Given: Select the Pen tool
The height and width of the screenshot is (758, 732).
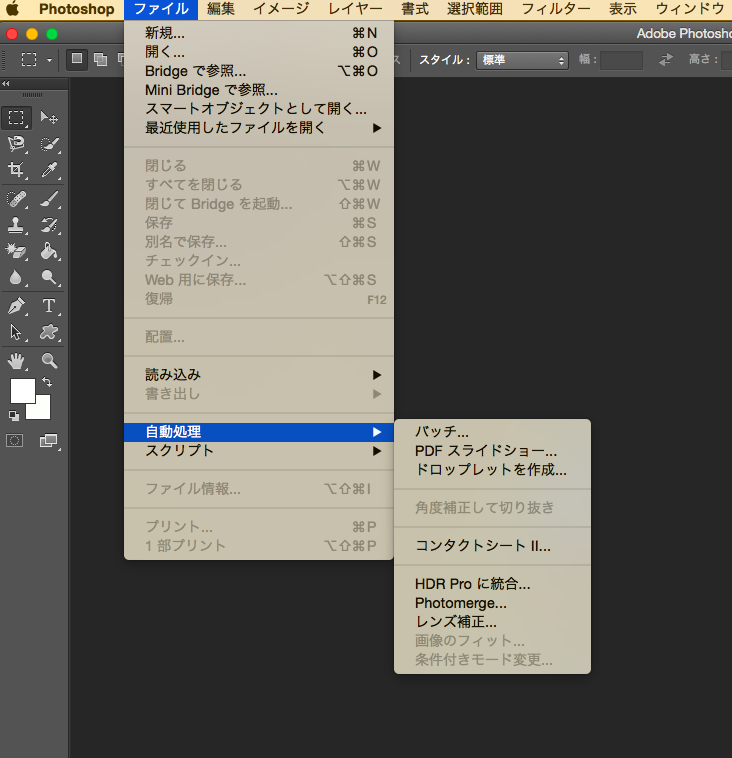Looking at the screenshot, I should [x=16, y=306].
